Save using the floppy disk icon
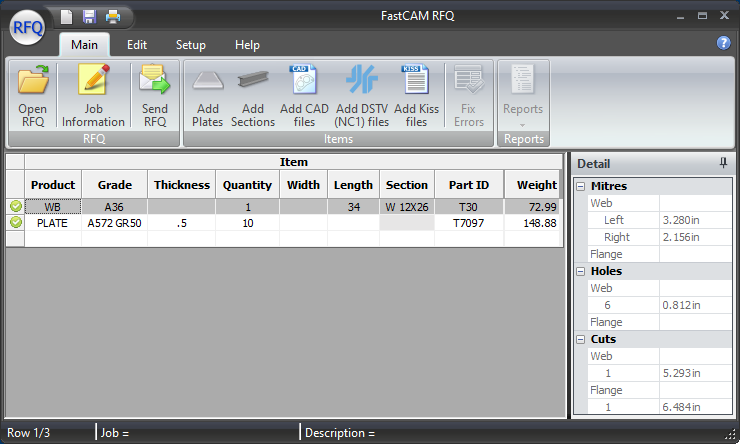740x444 pixels. point(89,17)
